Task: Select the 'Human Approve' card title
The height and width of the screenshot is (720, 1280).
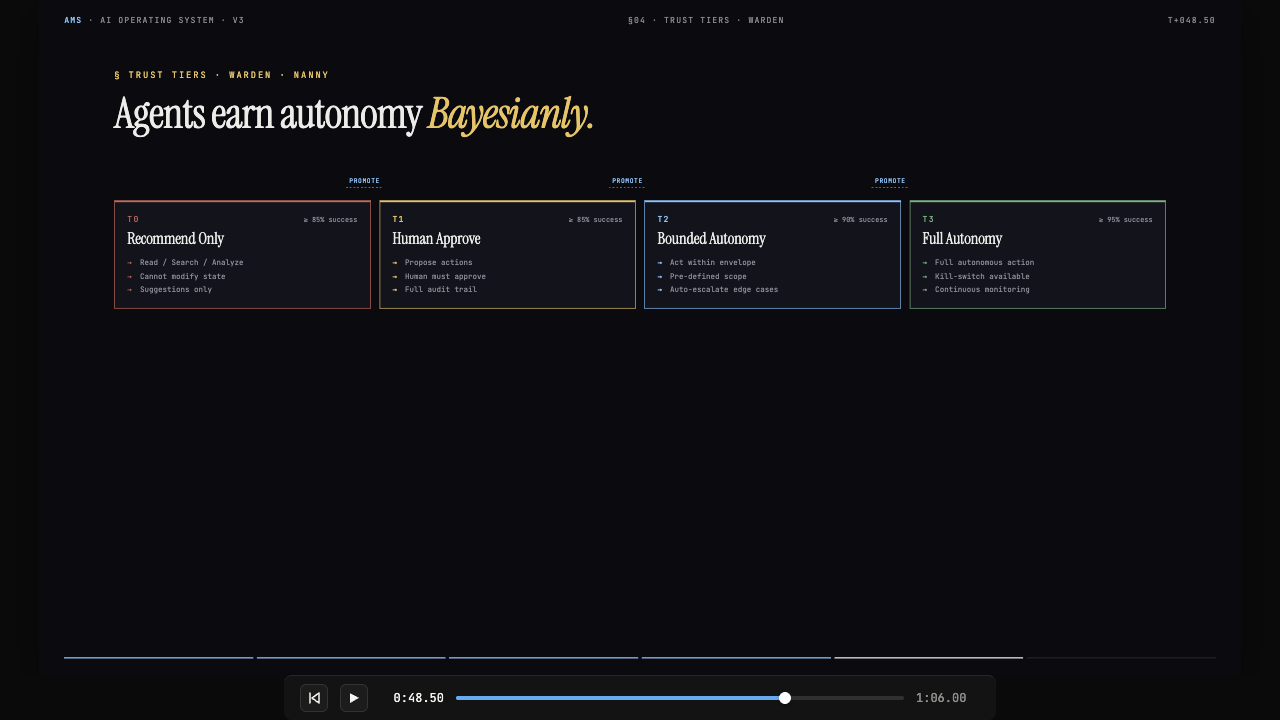Action: coord(436,239)
